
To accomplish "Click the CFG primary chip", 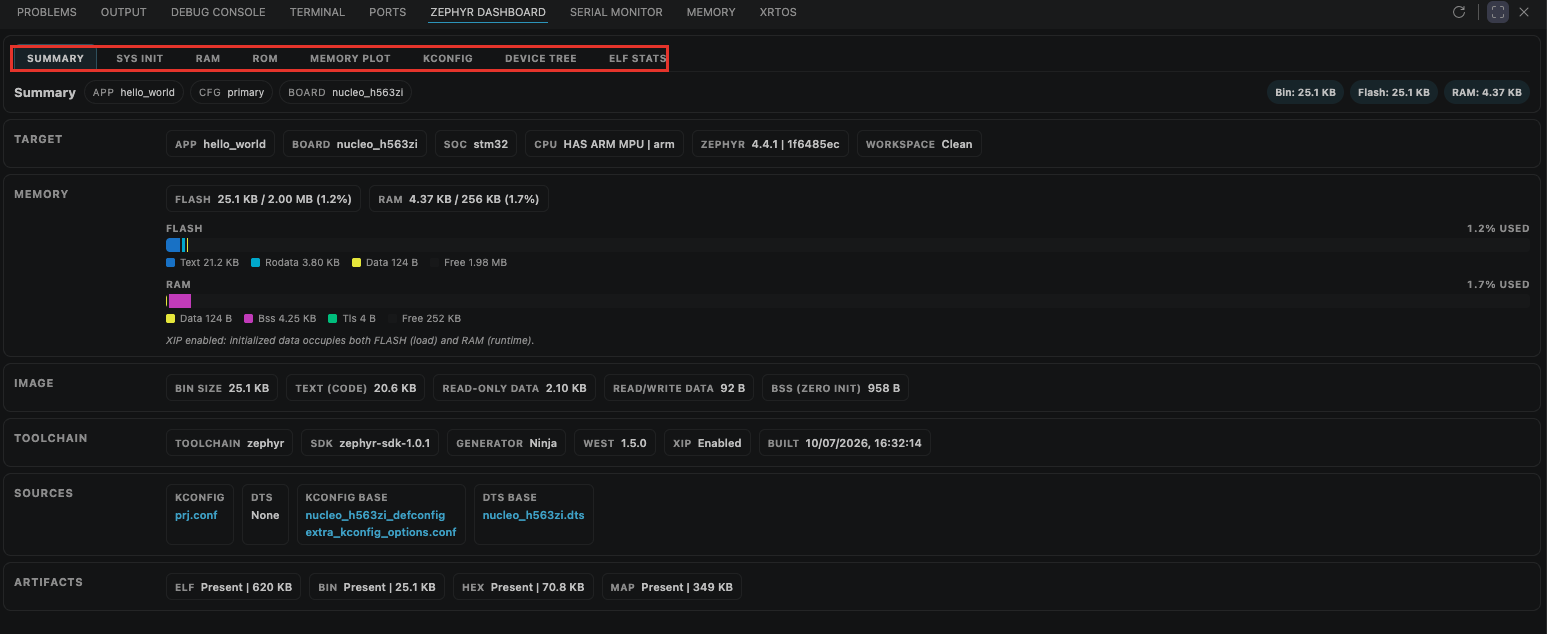I will tap(232, 92).
